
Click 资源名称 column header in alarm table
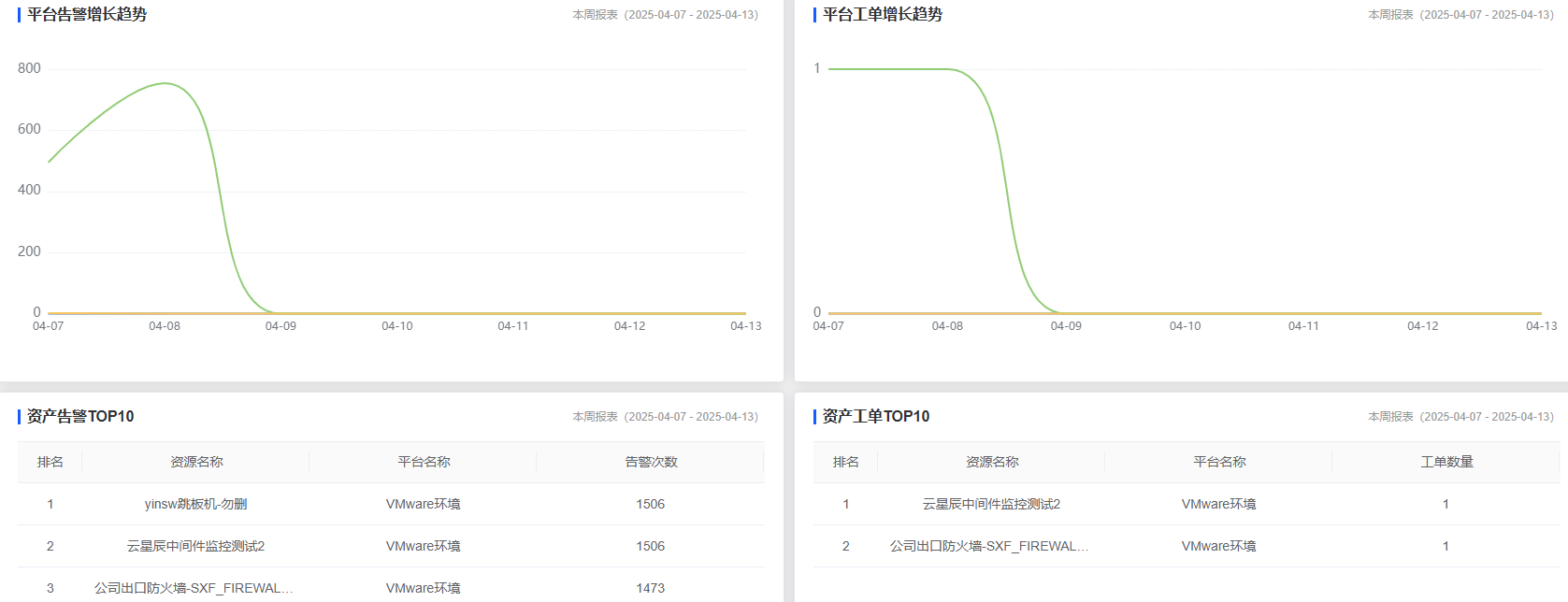196,462
